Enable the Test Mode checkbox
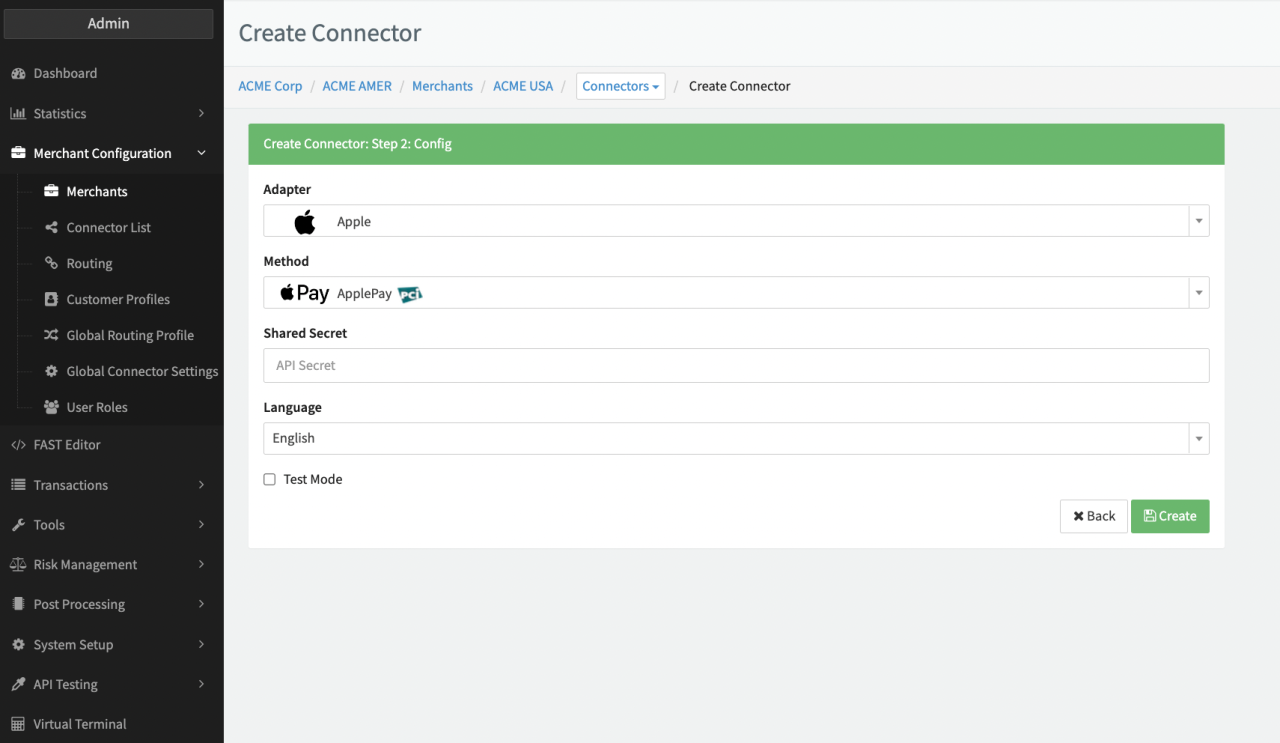This screenshot has height=743, width=1280. tap(270, 480)
